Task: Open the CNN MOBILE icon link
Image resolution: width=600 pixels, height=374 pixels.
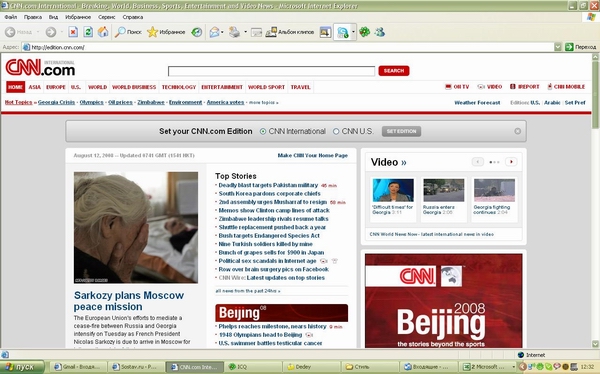Action: point(566,87)
